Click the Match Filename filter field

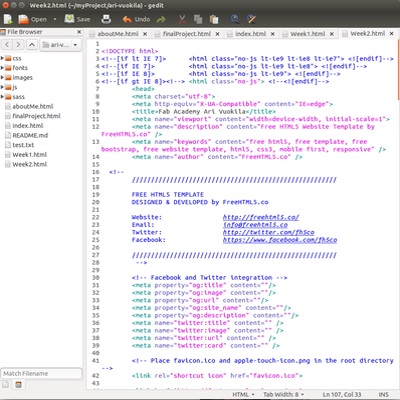(x=41, y=374)
